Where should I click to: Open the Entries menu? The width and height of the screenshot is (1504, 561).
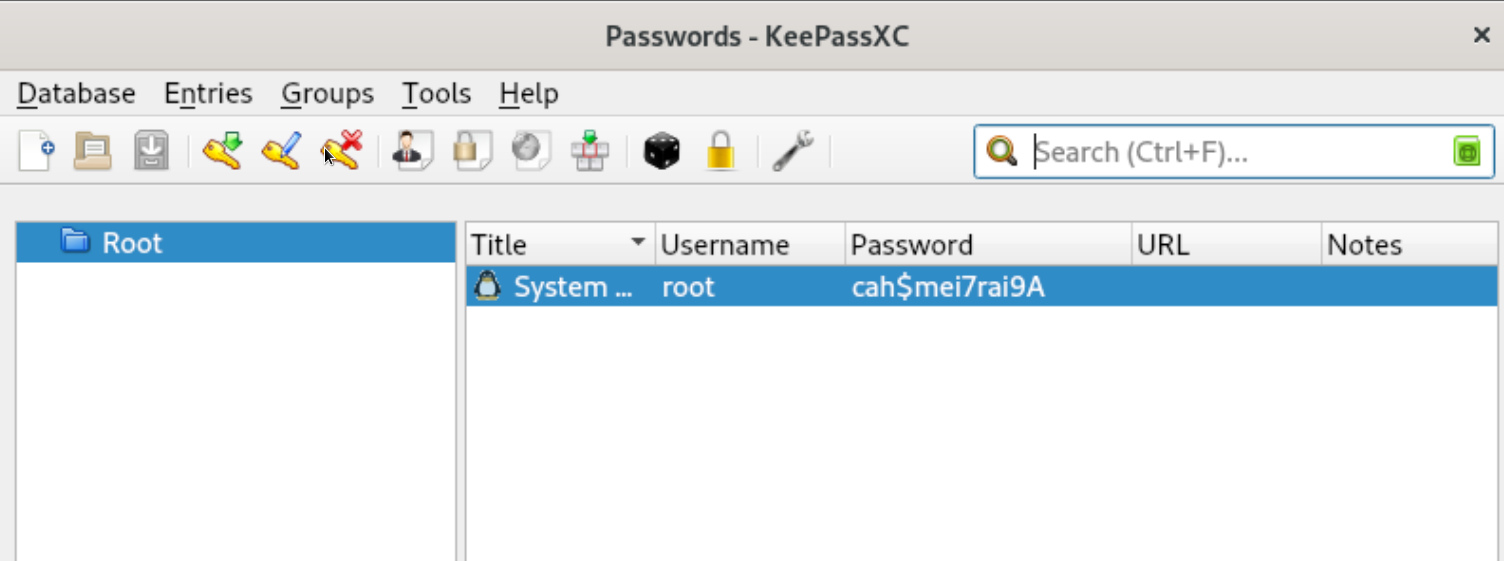pos(208,94)
